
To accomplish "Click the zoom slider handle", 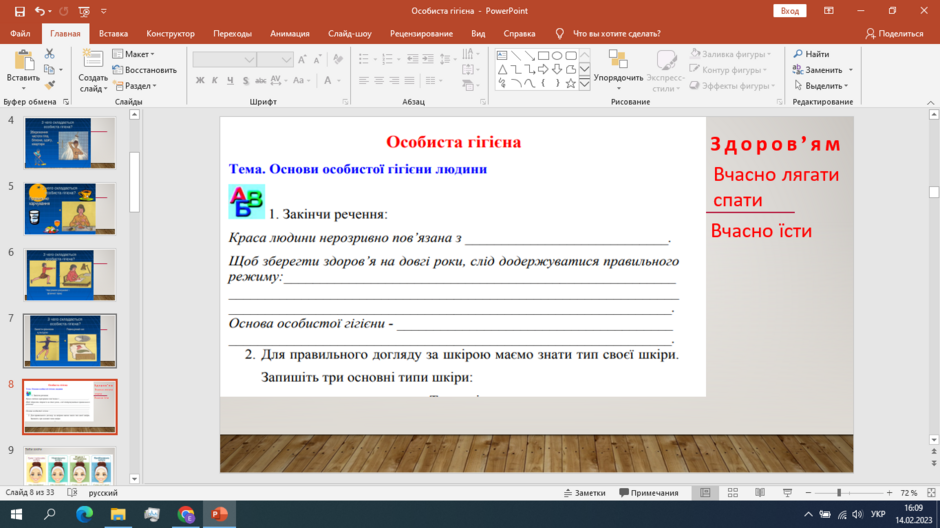I will (x=839, y=493).
